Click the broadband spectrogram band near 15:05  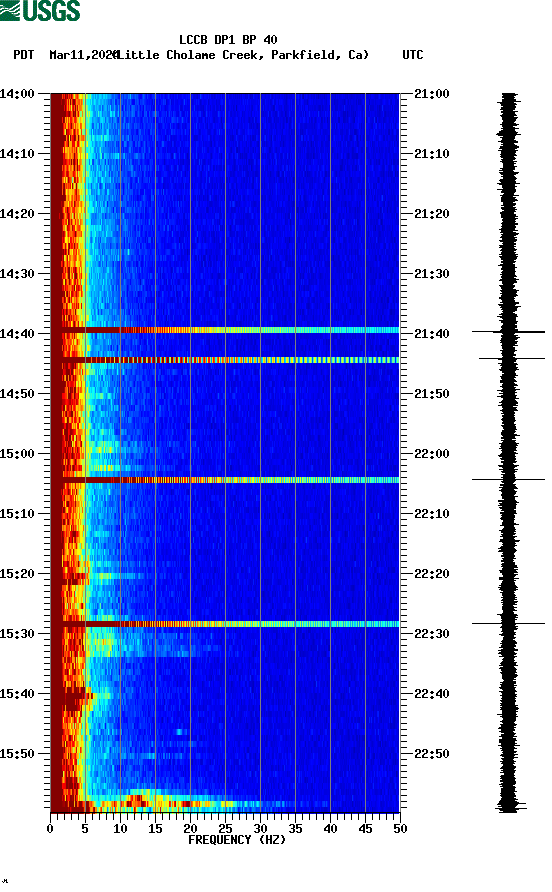click(225, 480)
